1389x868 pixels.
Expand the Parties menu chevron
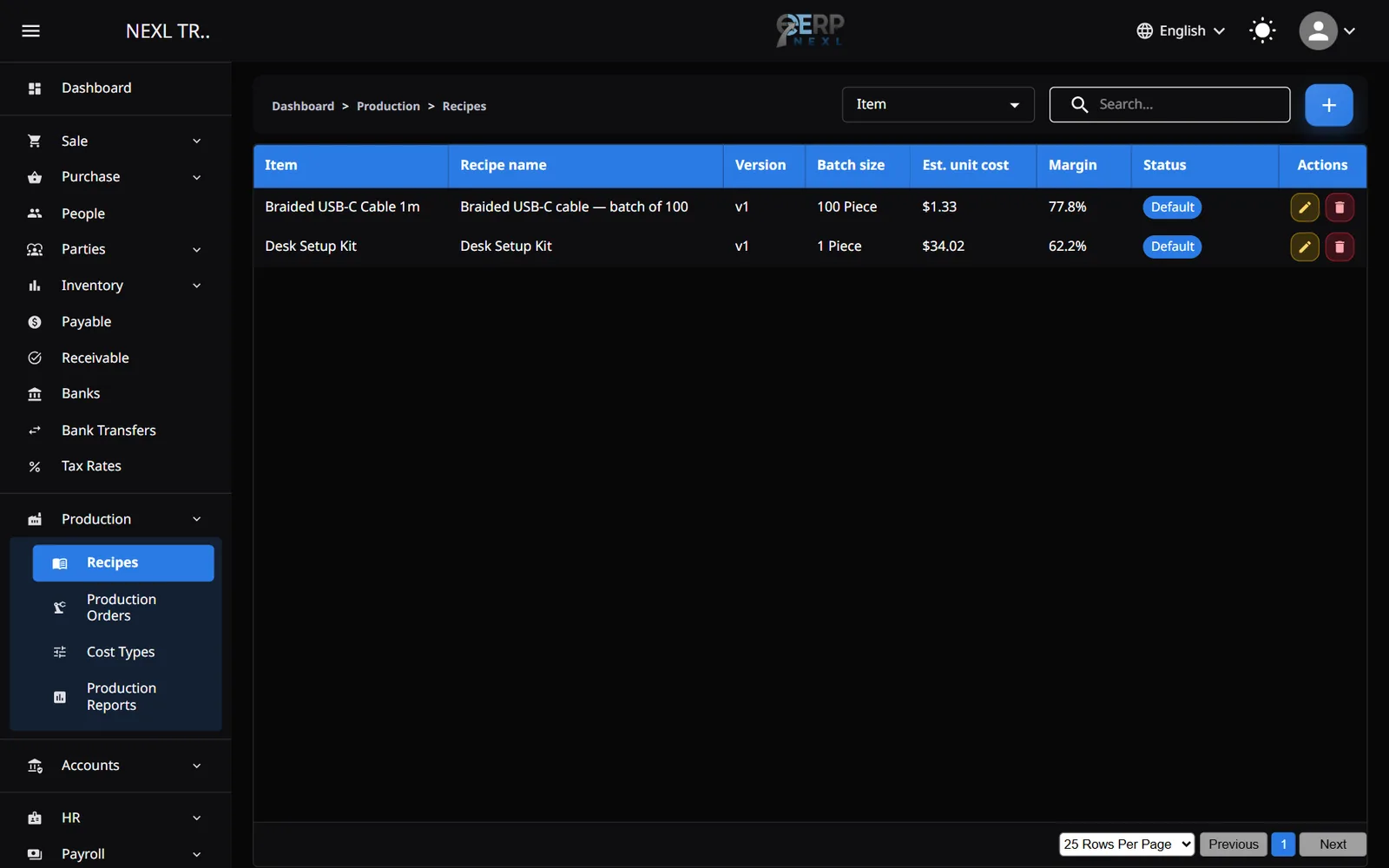pyautogui.click(x=196, y=250)
